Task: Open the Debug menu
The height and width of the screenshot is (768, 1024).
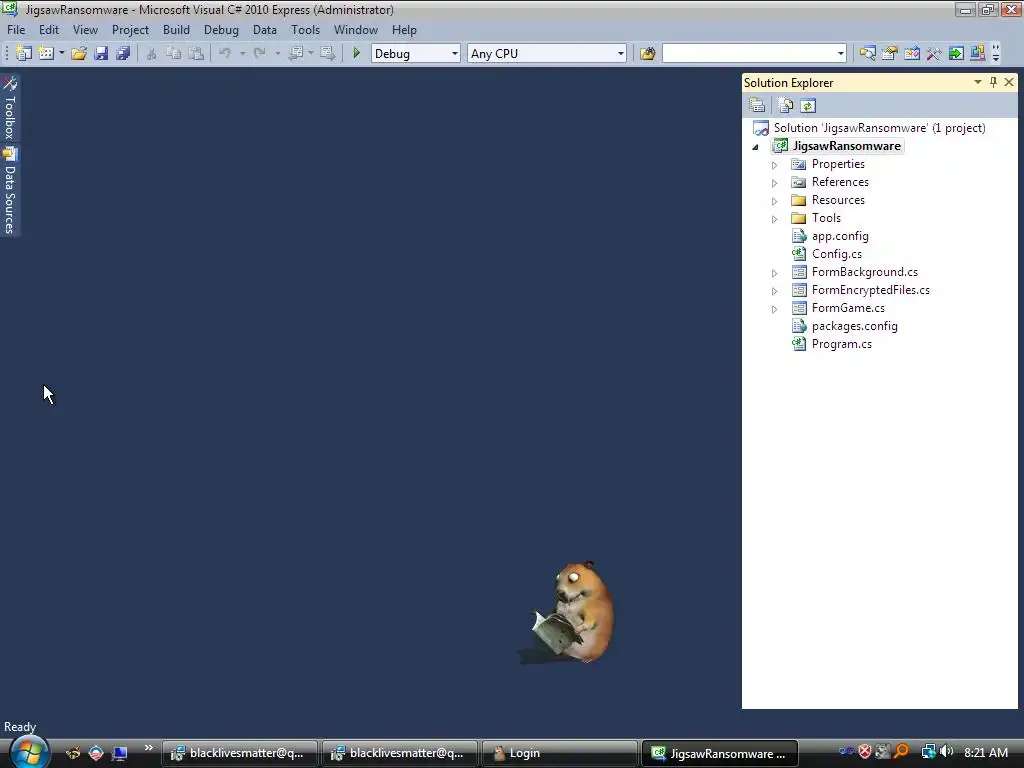Action: click(x=221, y=30)
